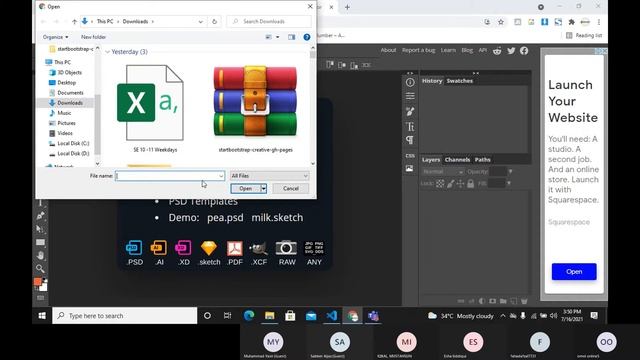The height and width of the screenshot is (360, 640).
Task: Click New folder in the Open dialog
Action: 93,37
